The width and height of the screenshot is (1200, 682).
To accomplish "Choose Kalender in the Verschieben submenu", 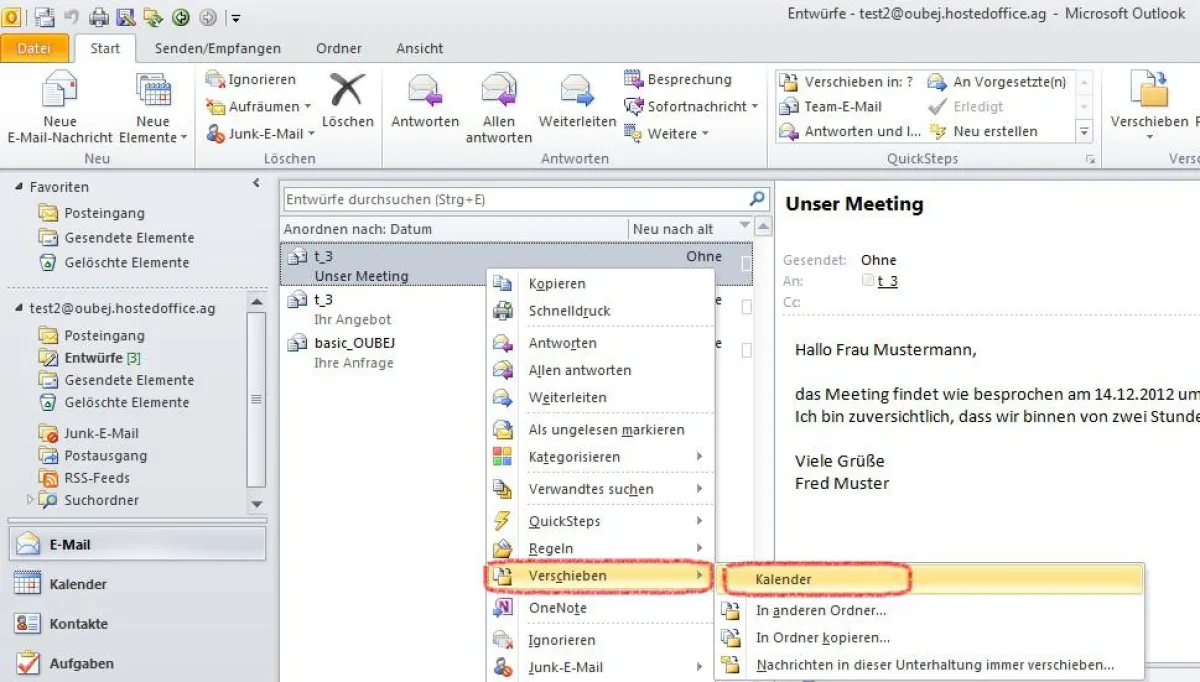I will 930,579.
